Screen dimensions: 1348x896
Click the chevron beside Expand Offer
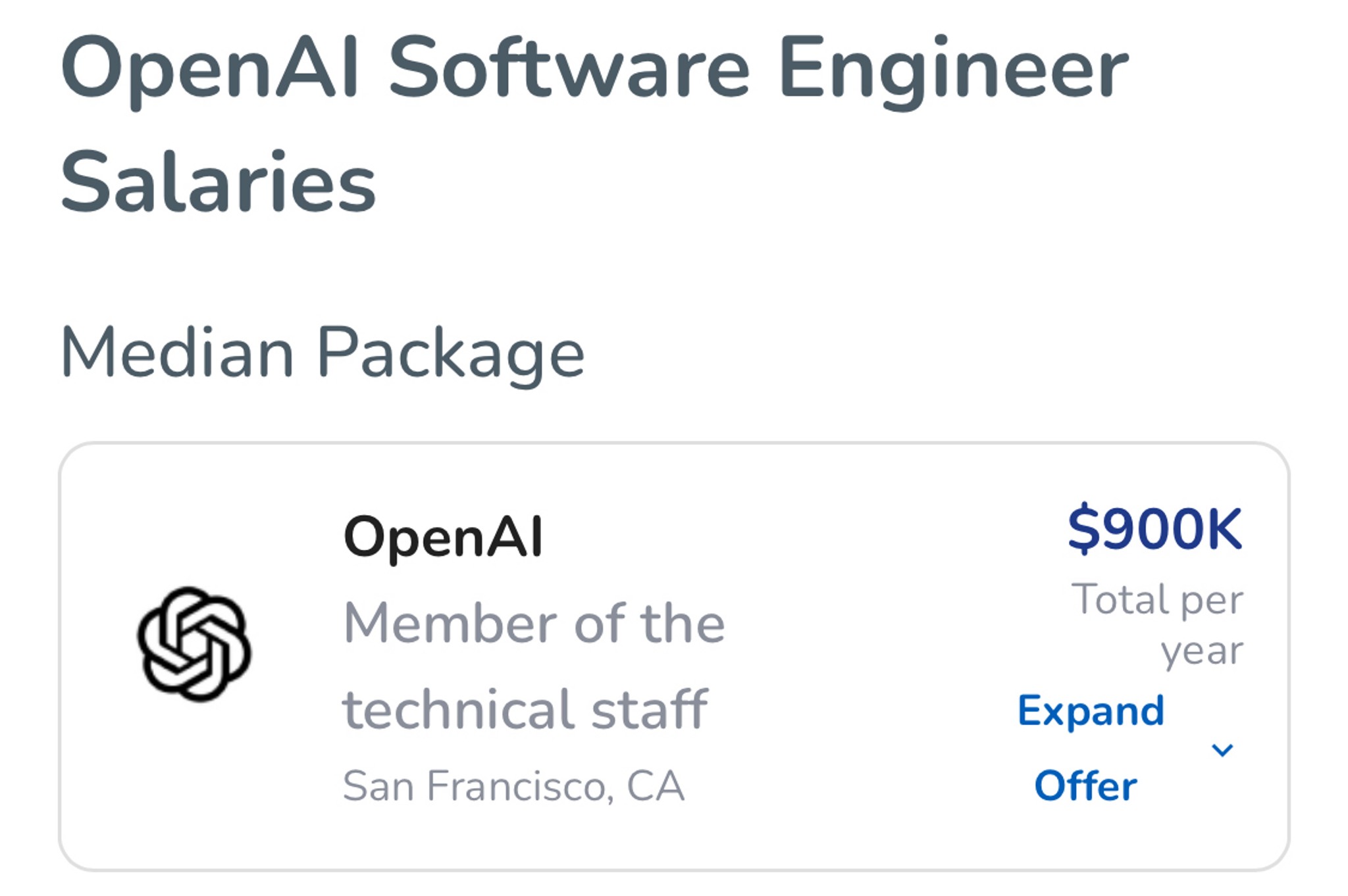tap(1222, 750)
